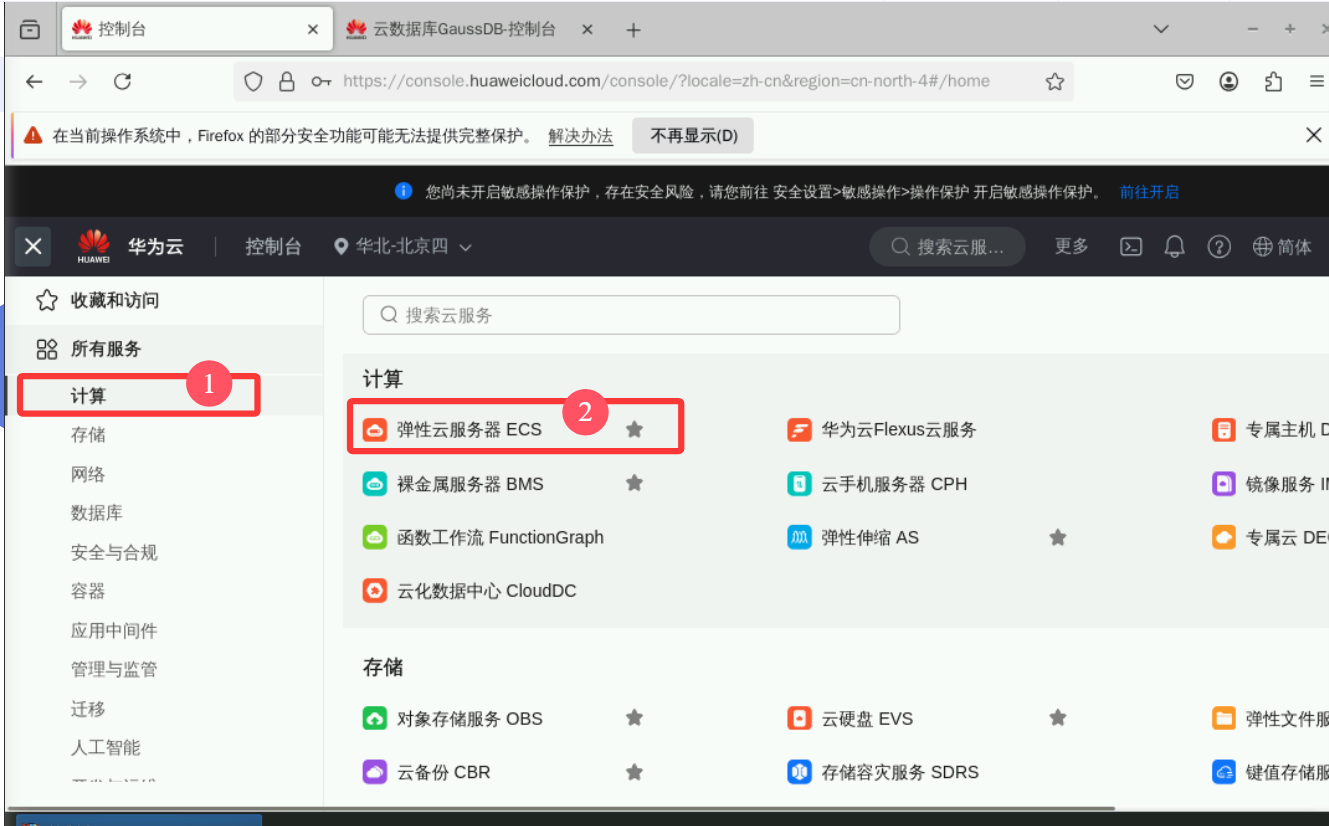Click the 华为云Flexus云服务 icon

point(799,430)
